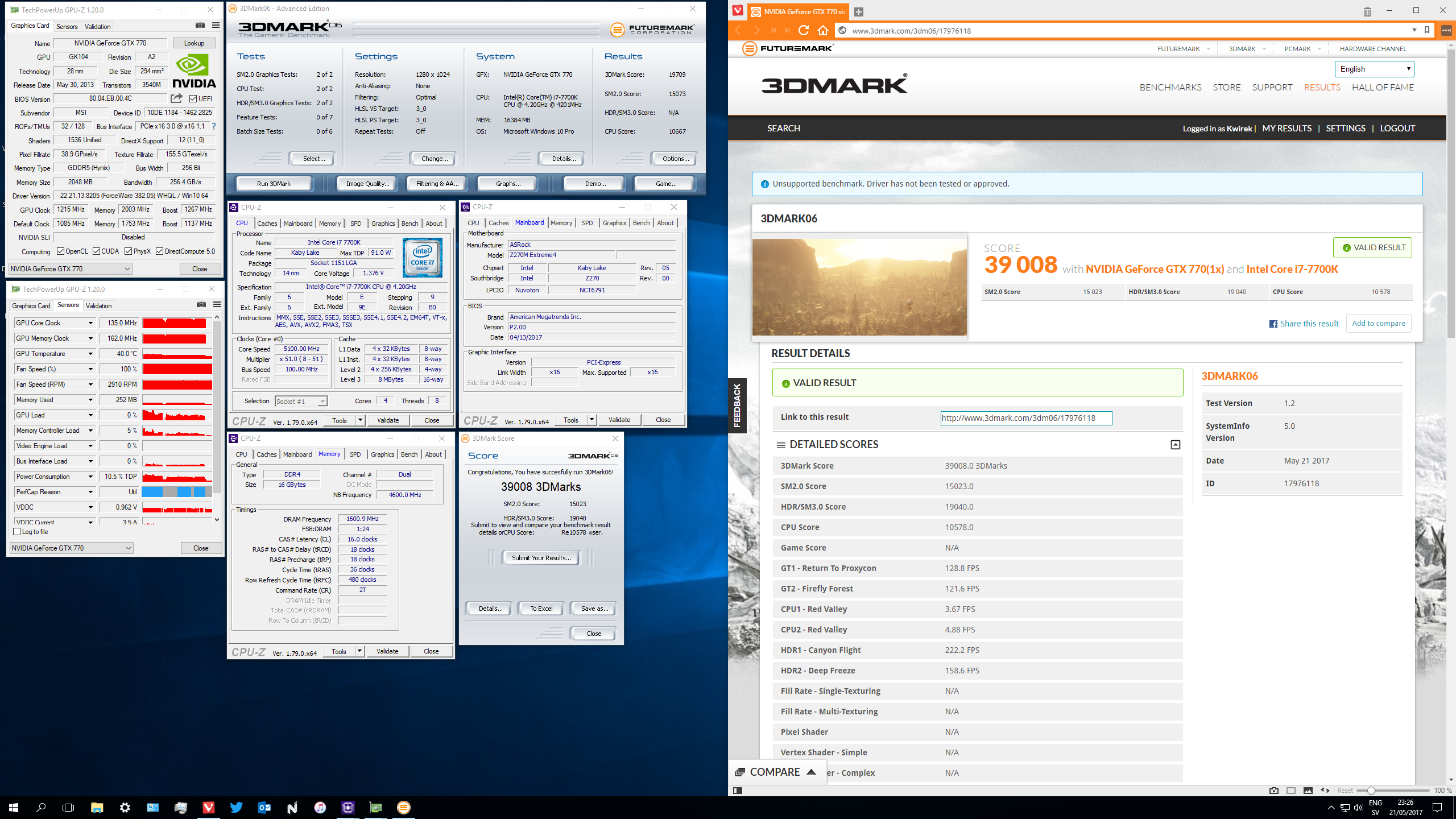
Task: Click the bus interface question mark icon
Action: coord(214,126)
